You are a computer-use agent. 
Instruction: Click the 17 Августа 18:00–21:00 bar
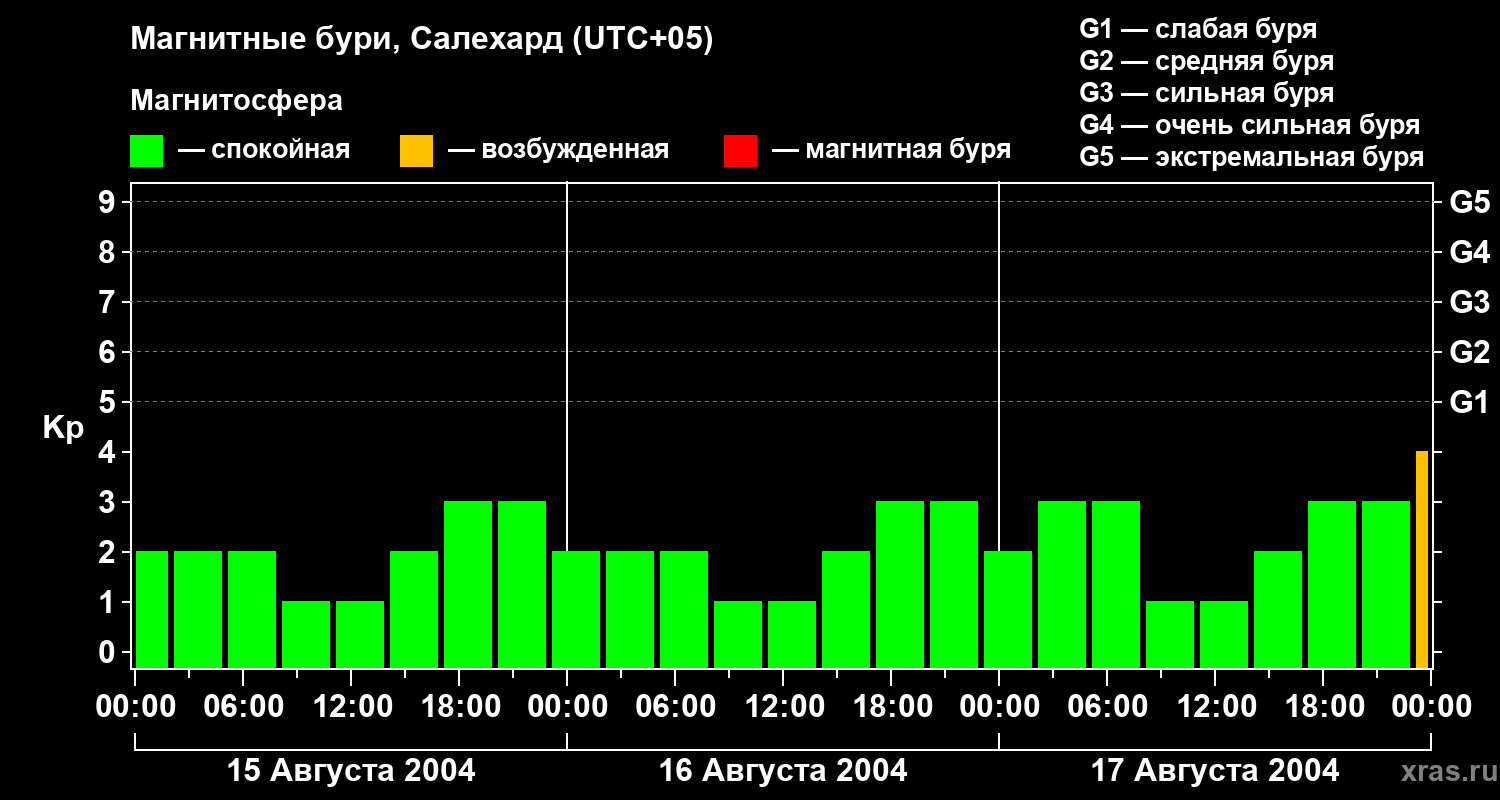coord(1332,584)
